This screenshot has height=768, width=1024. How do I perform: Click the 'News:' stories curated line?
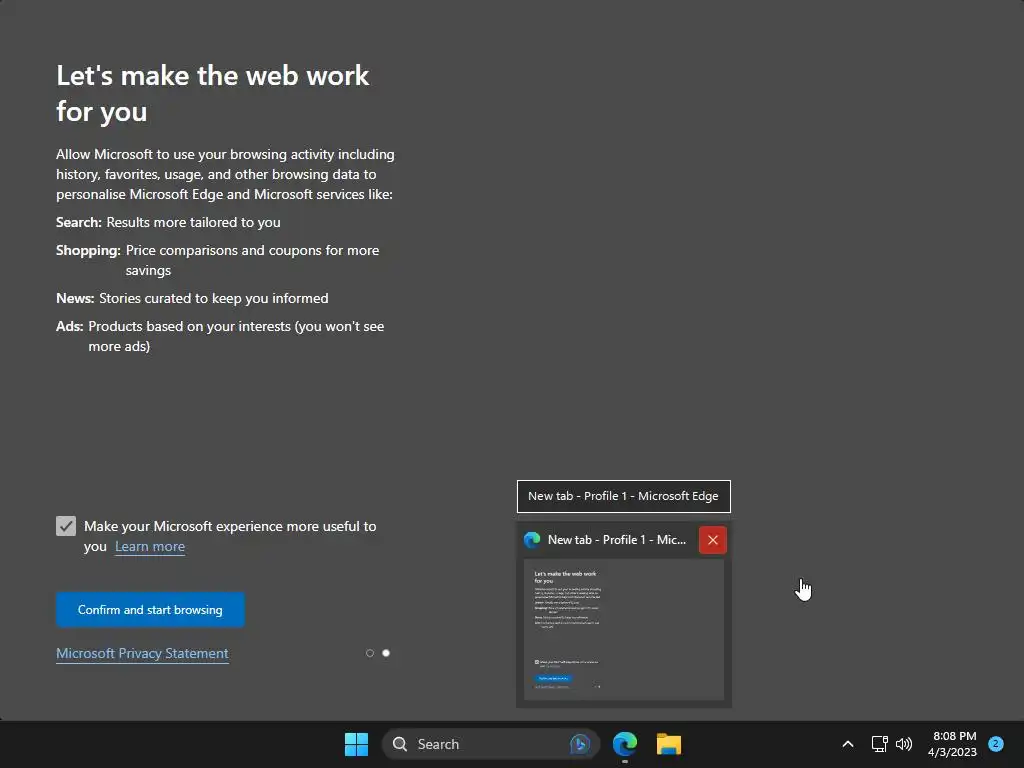tap(192, 298)
